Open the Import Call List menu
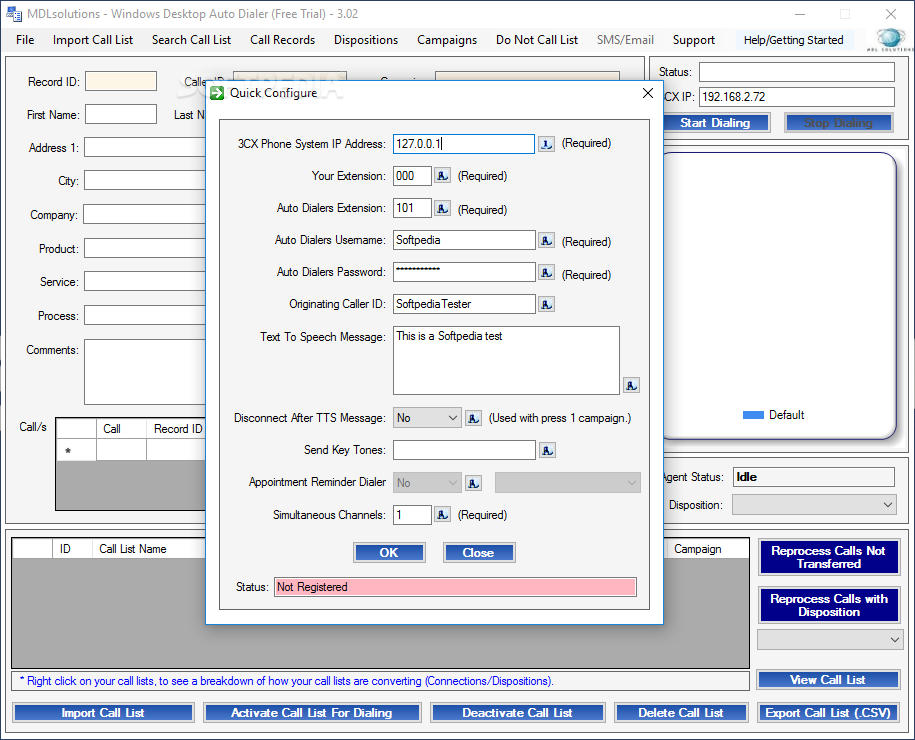Screen dimensions: 915x740 coord(93,40)
